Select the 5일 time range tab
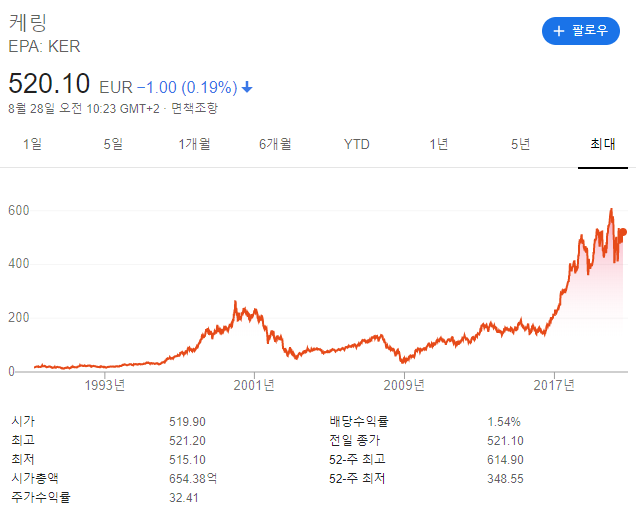Screen dimensions: 636x512 (x=113, y=144)
